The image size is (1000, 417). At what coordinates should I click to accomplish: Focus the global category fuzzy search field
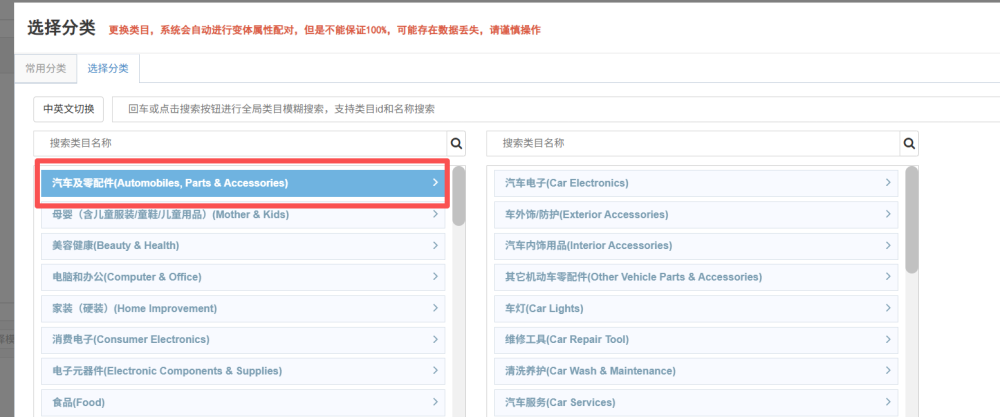tap(556, 109)
